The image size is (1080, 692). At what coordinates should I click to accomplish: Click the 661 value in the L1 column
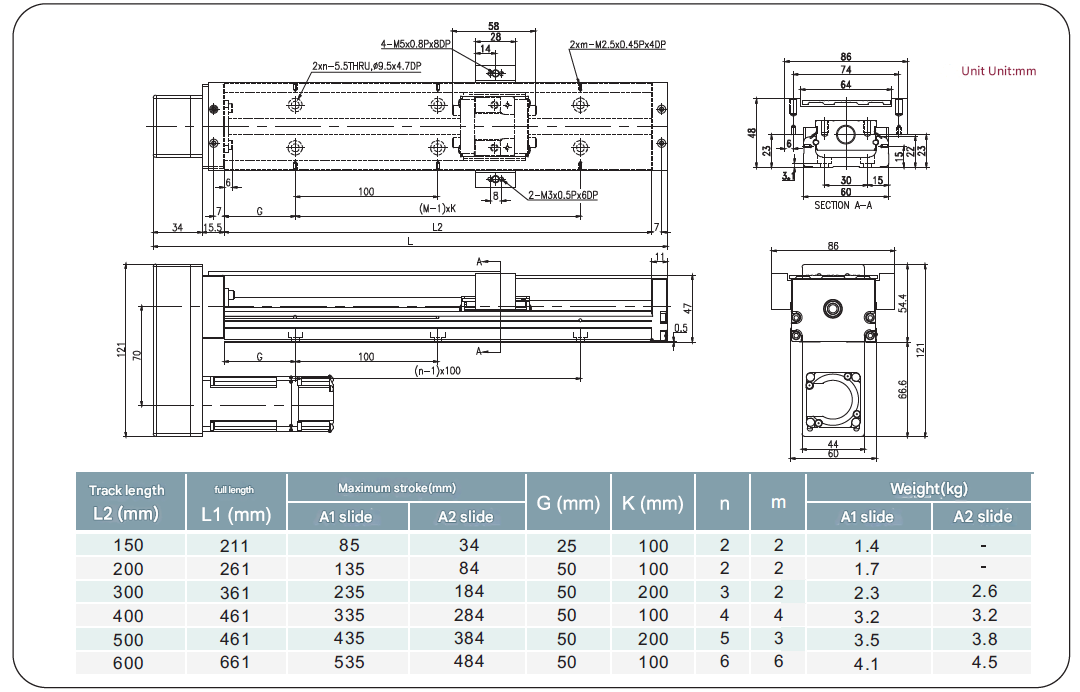(234, 662)
